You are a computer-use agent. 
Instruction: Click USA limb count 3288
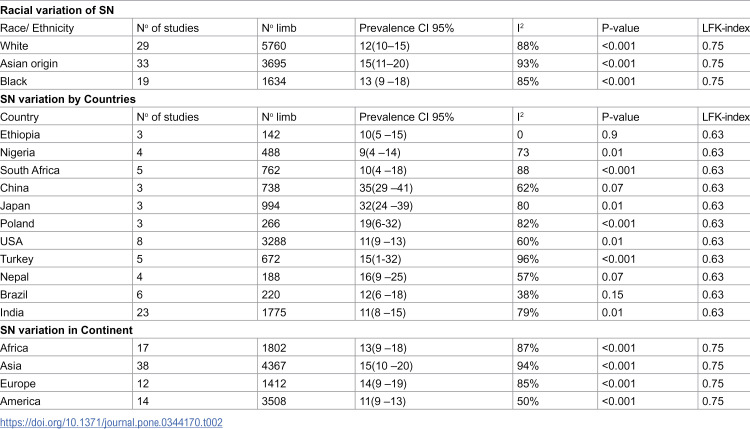coord(274,241)
